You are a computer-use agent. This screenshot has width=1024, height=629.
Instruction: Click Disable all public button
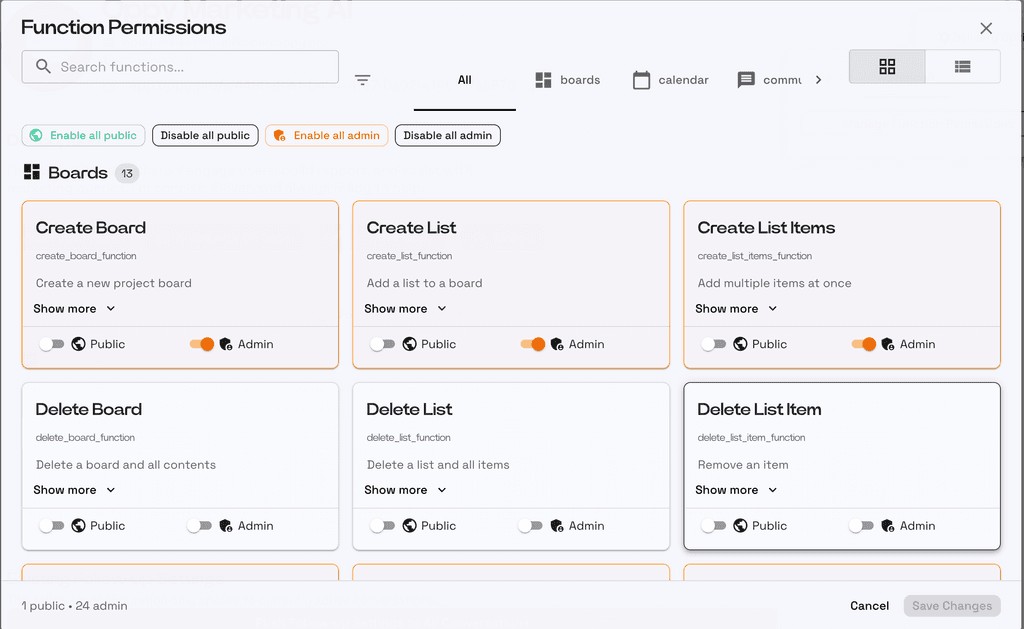coord(205,135)
